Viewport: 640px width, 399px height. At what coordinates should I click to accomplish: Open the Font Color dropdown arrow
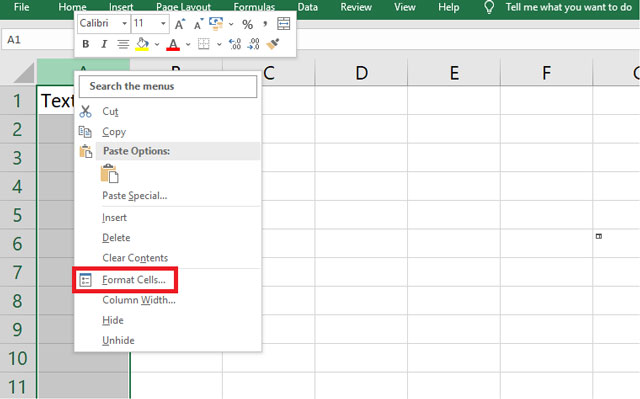point(188,44)
